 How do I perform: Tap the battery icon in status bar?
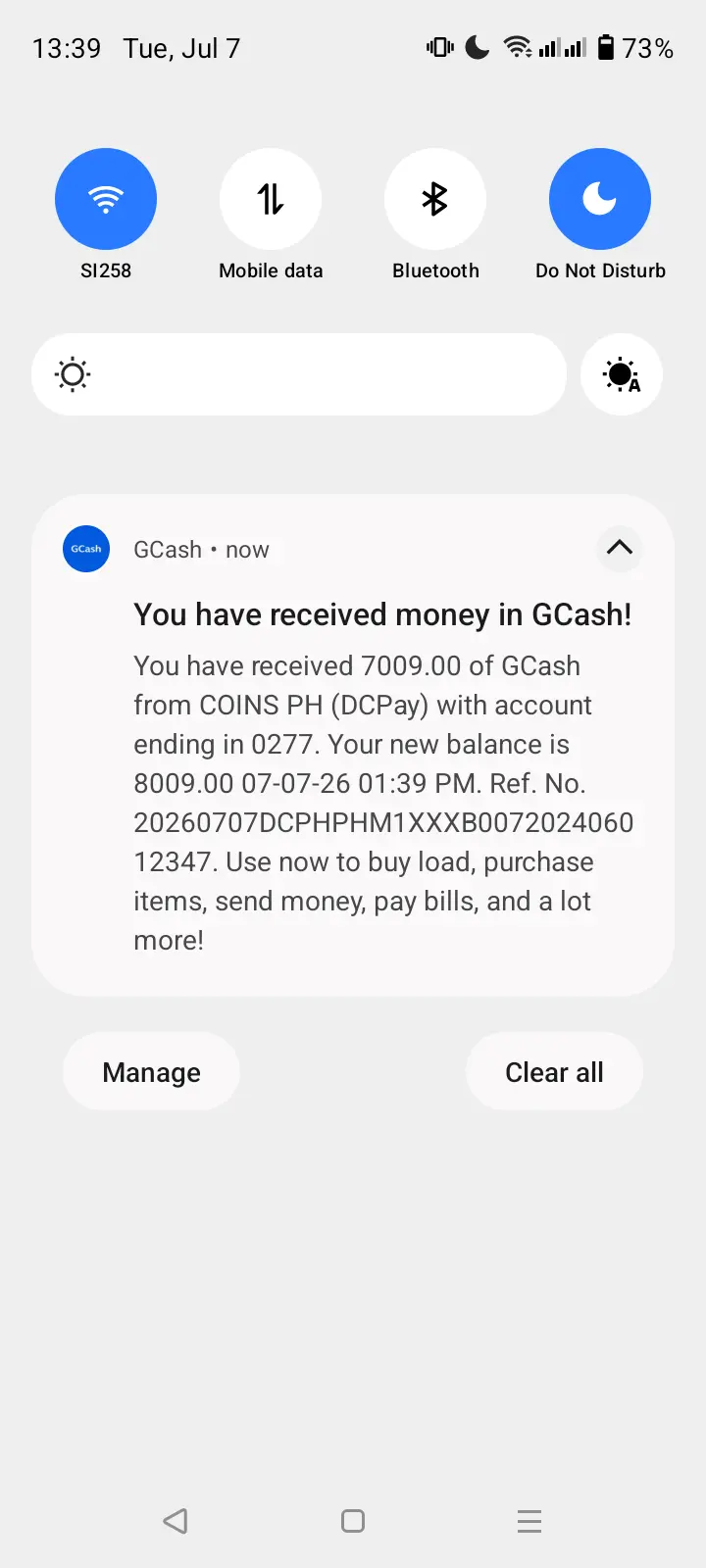click(x=606, y=47)
